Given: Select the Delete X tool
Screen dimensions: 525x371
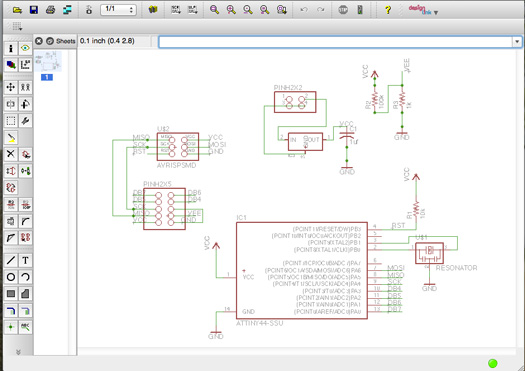Looking at the screenshot, I should (11, 154).
